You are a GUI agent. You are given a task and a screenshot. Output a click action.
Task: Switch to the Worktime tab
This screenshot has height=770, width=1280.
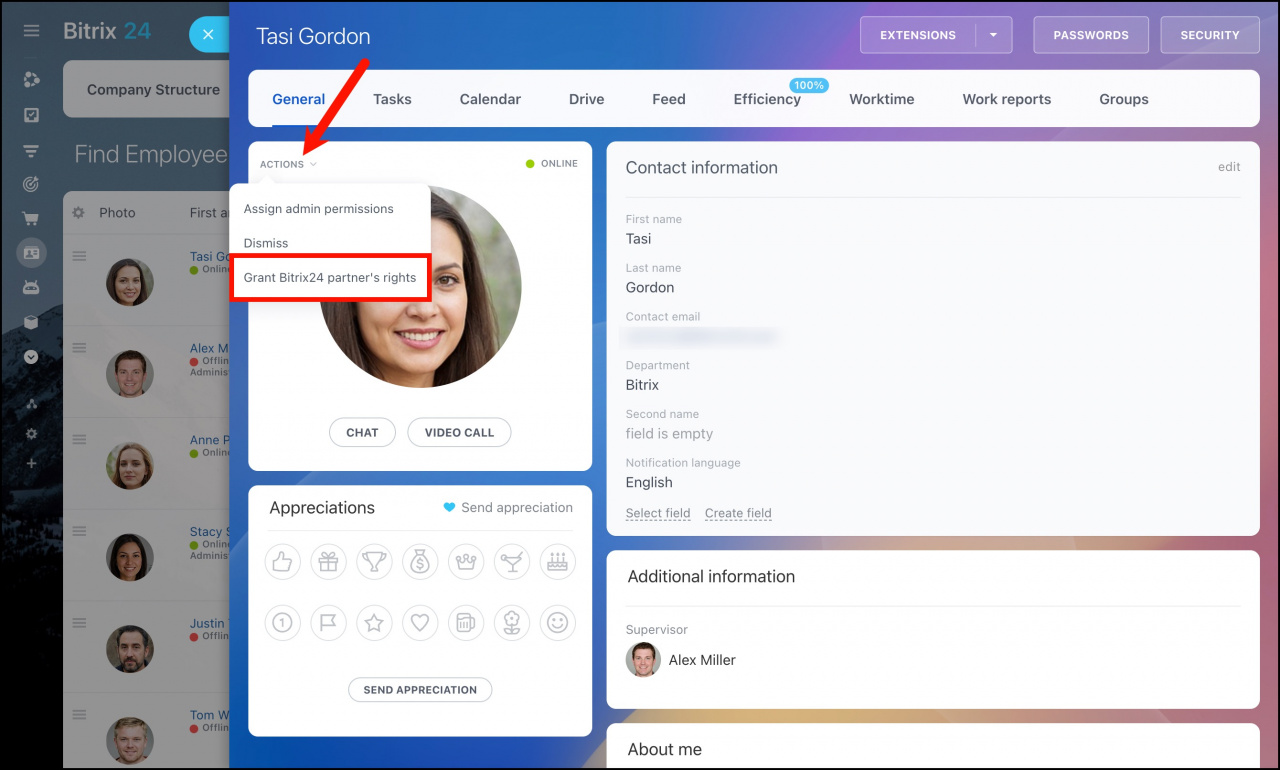pos(882,99)
